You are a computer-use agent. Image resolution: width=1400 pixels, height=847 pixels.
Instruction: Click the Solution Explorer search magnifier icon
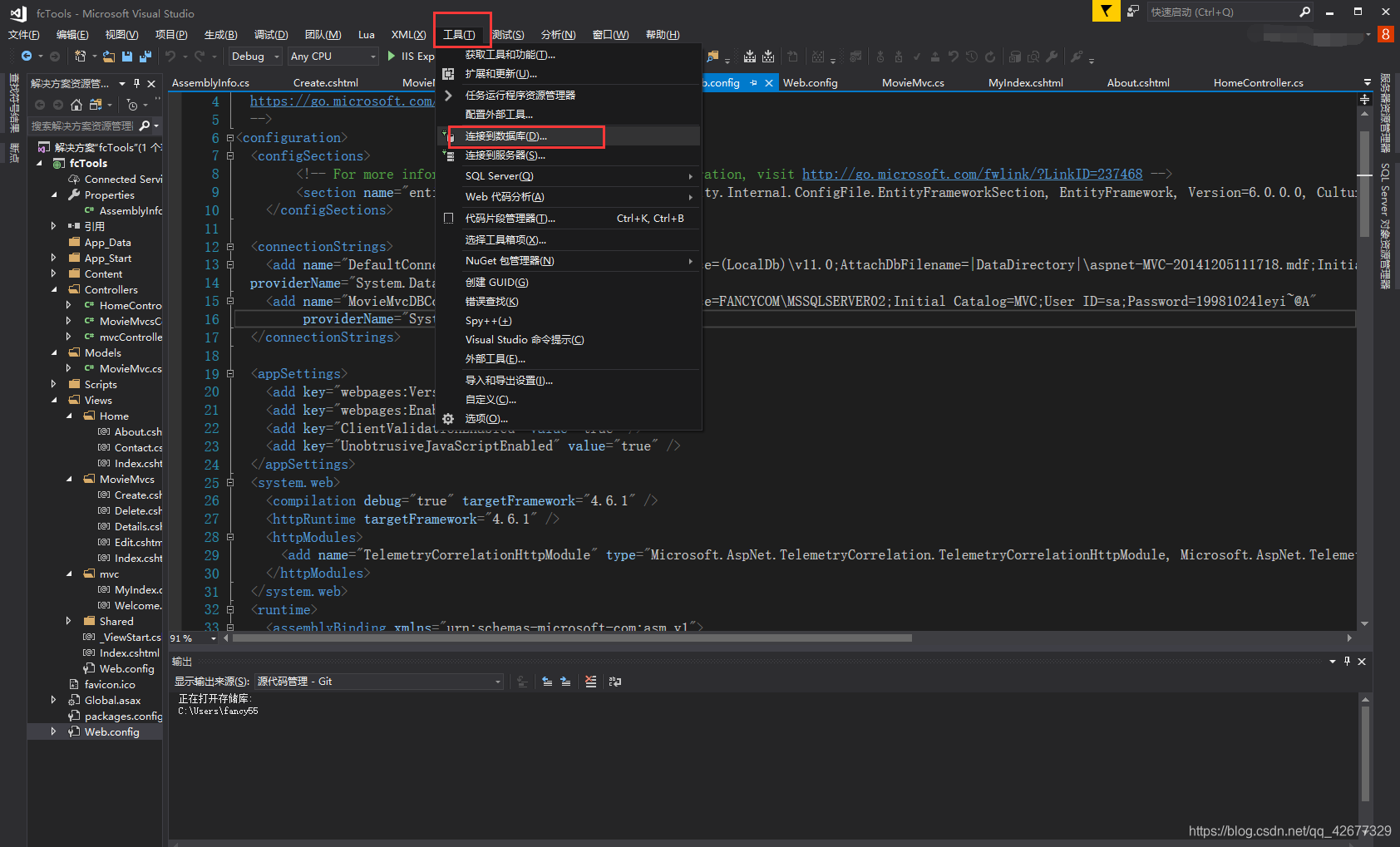145,126
